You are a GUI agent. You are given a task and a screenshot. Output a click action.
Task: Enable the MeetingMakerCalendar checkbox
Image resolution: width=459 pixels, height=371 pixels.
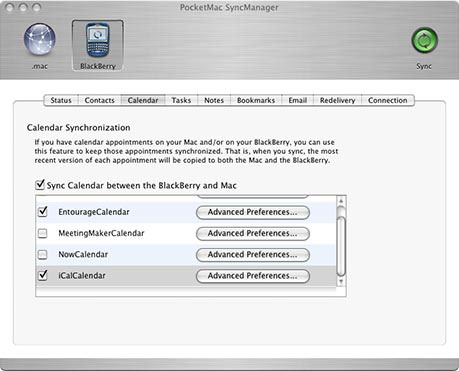coord(43,233)
